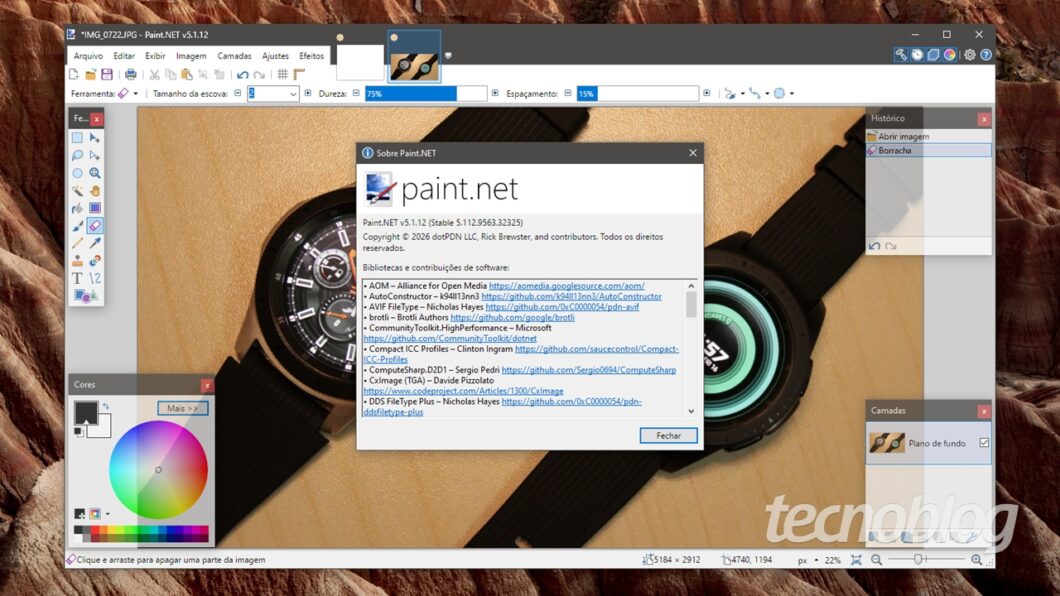Click the Save floppy disk icon

[x=107, y=74]
